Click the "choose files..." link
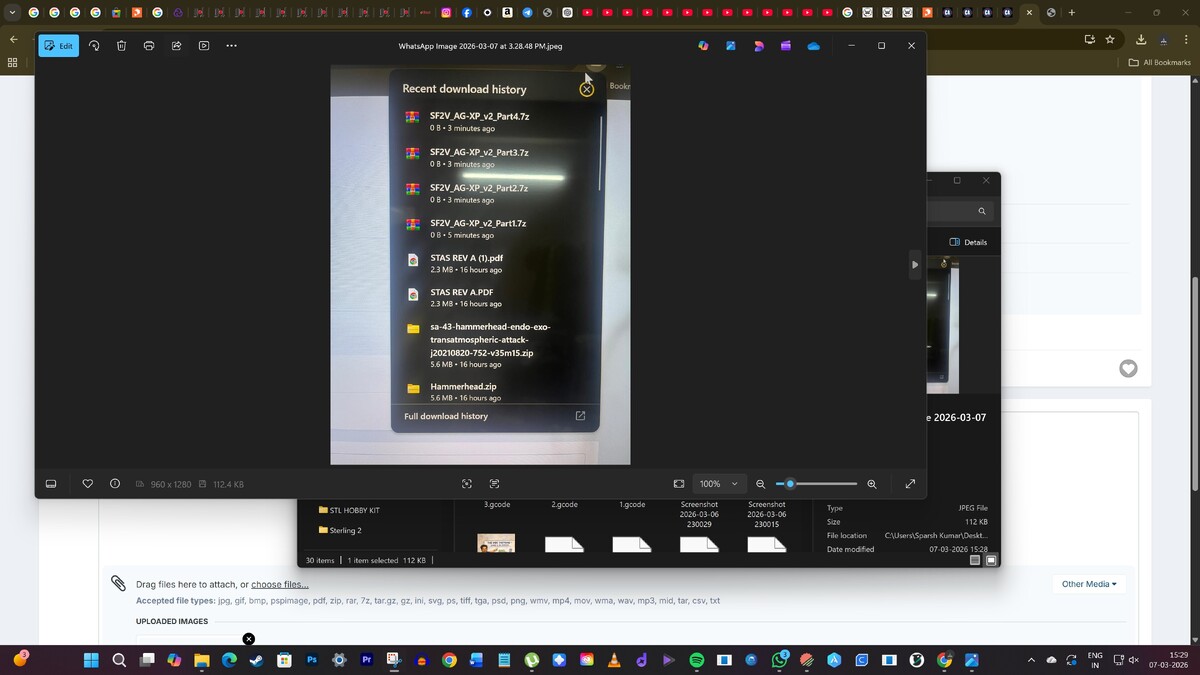The width and height of the screenshot is (1200, 675). pyautogui.click(x=279, y=584)
